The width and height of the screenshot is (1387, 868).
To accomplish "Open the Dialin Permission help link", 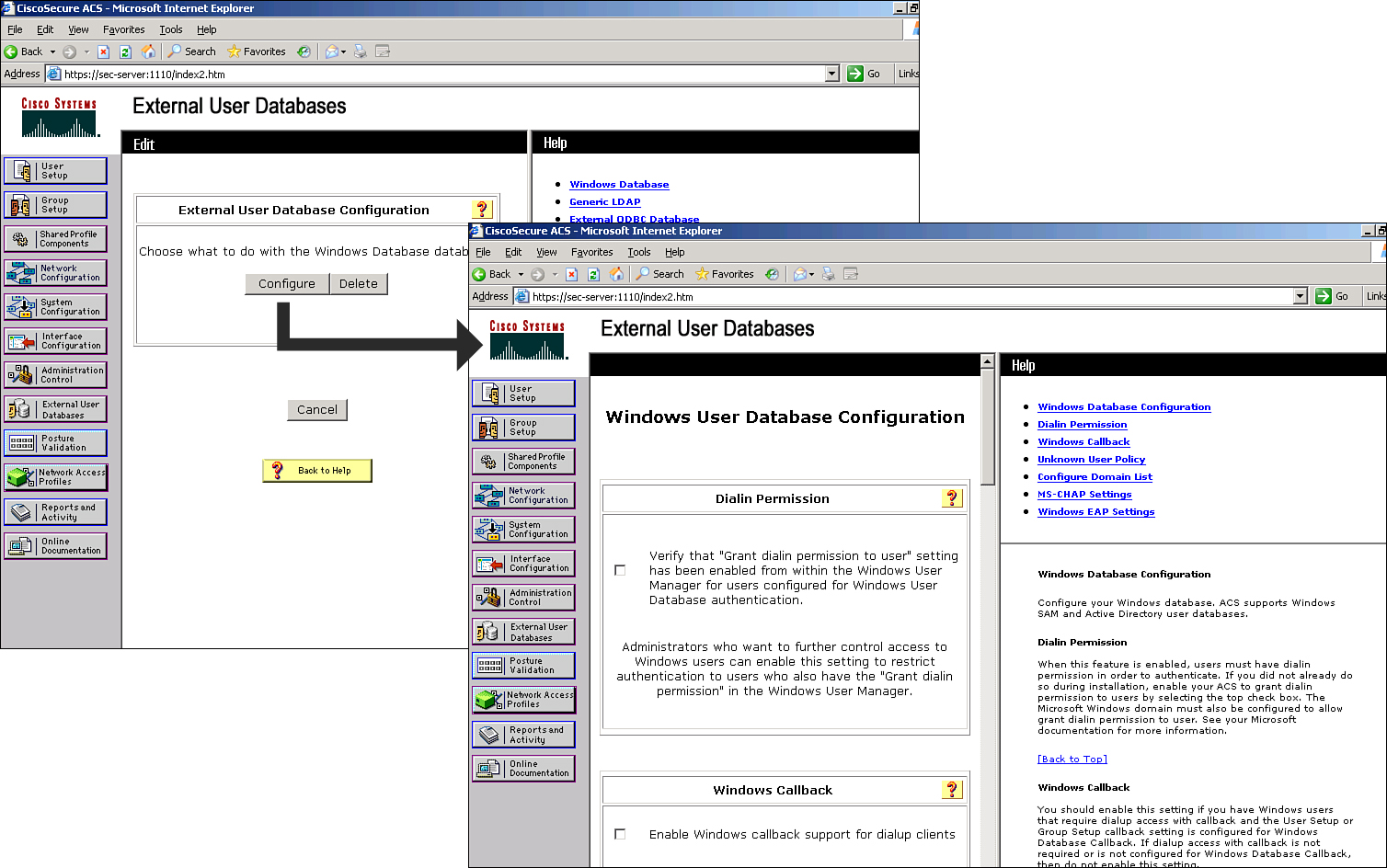I will [1082, 425].
